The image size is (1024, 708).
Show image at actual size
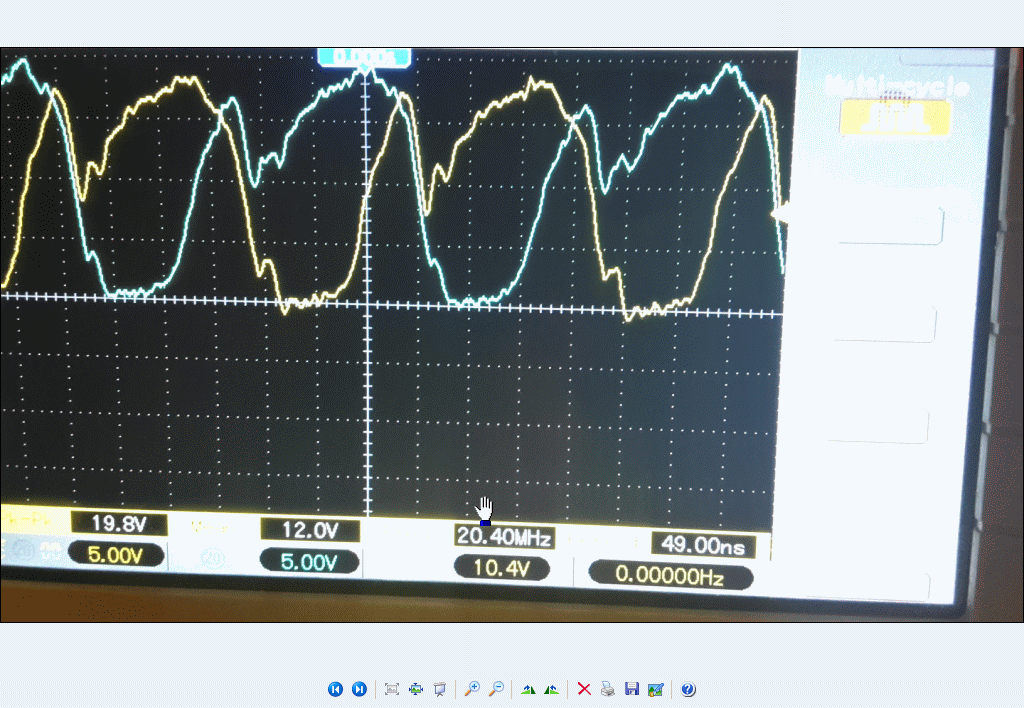[x=416, y=689]
